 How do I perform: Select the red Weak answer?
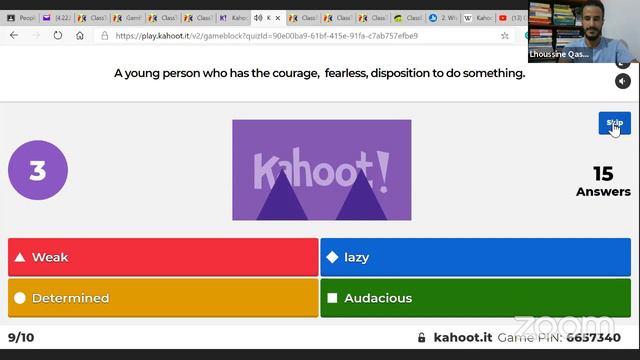[163, 257]
